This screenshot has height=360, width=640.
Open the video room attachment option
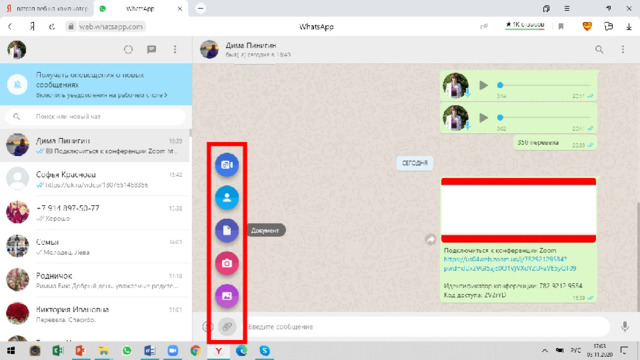[227, 164]
